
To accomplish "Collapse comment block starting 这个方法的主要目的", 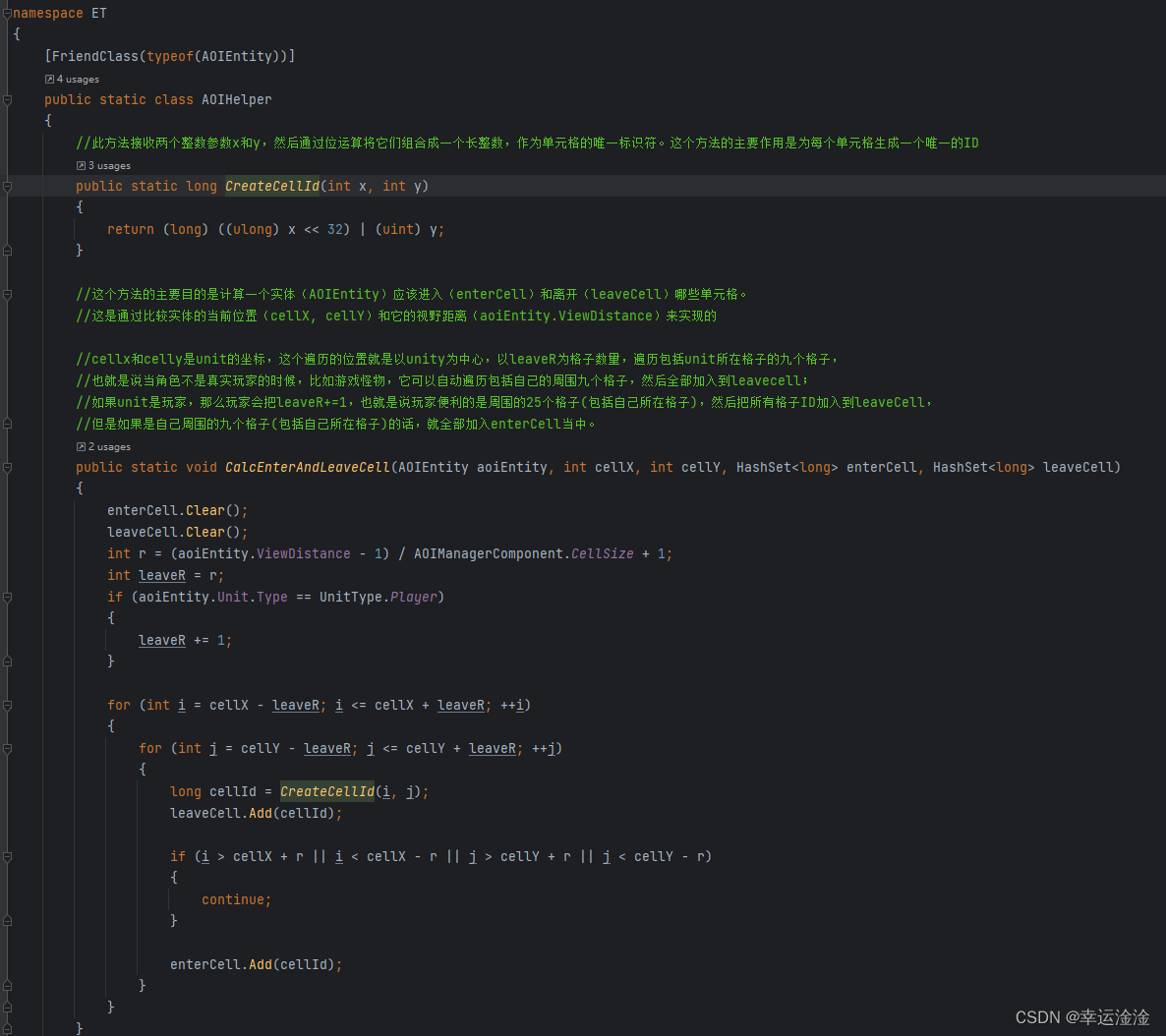I will pos(7,295).
